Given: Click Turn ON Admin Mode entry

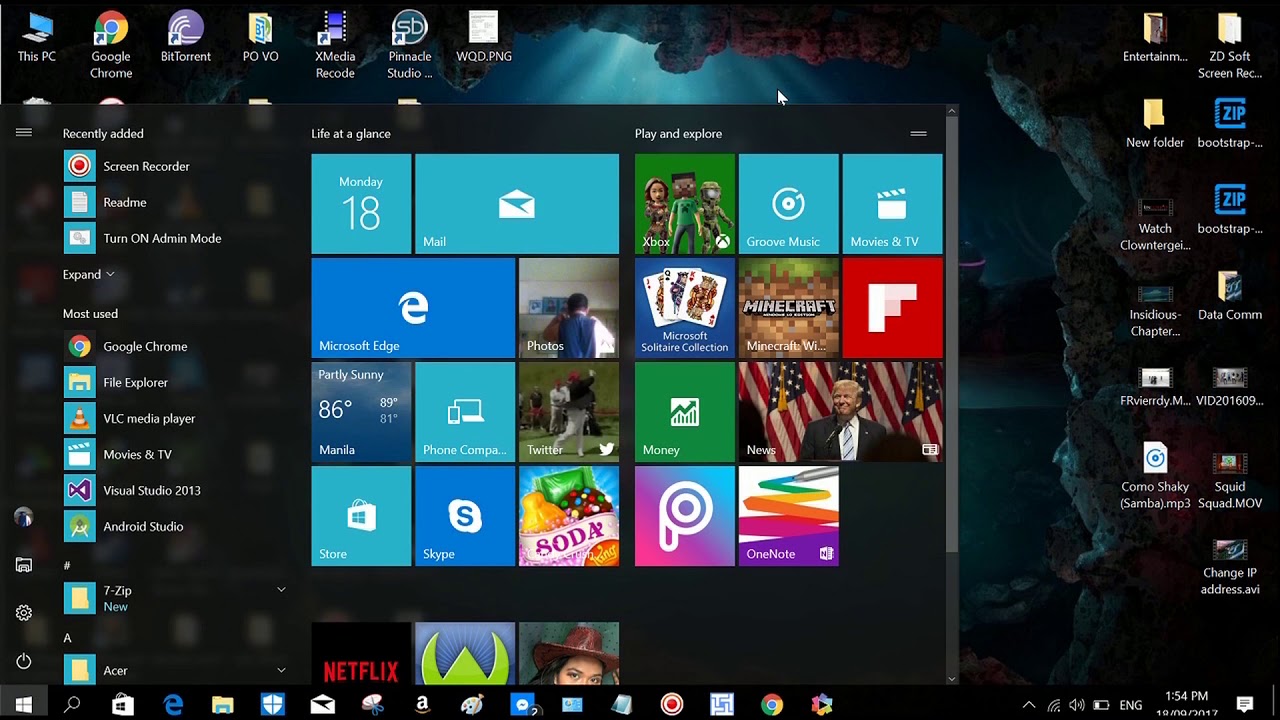Looking at the screenshot, I should coord(175,238).
